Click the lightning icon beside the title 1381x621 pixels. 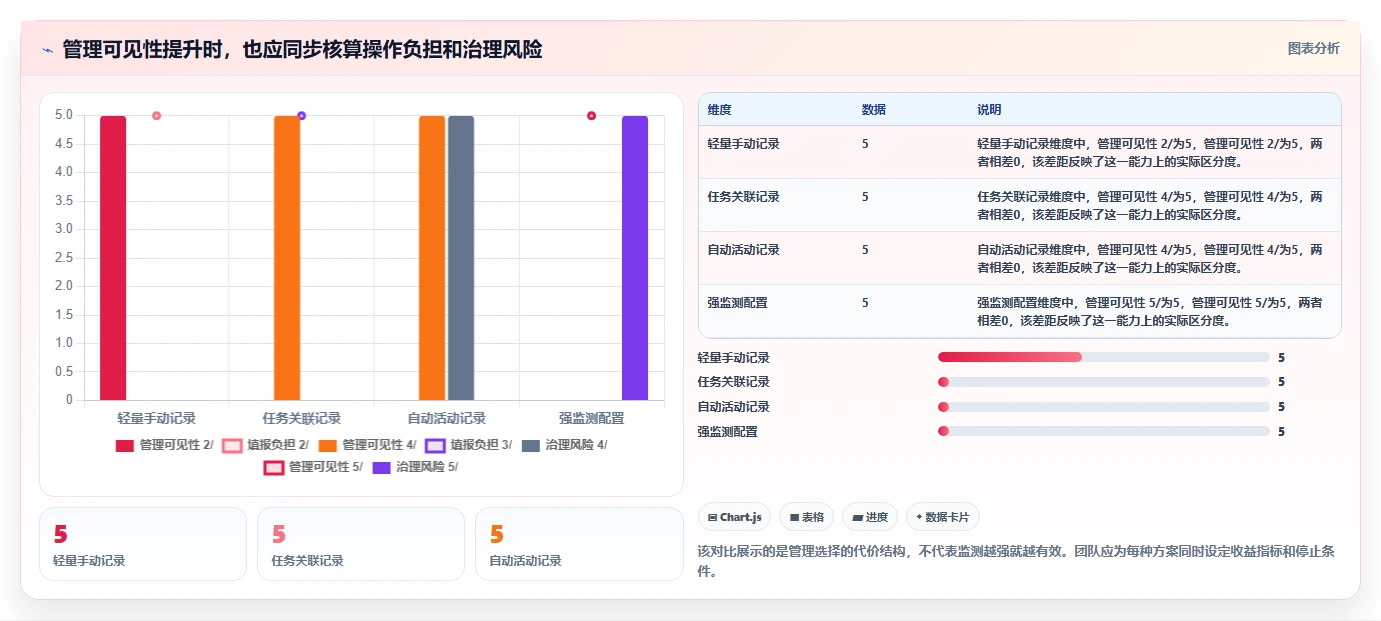[47, 50]
